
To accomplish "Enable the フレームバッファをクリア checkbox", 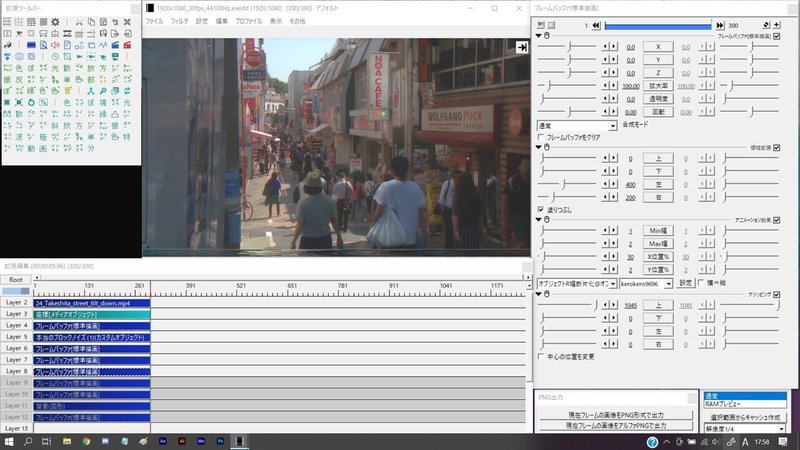I will coord(541,137).
